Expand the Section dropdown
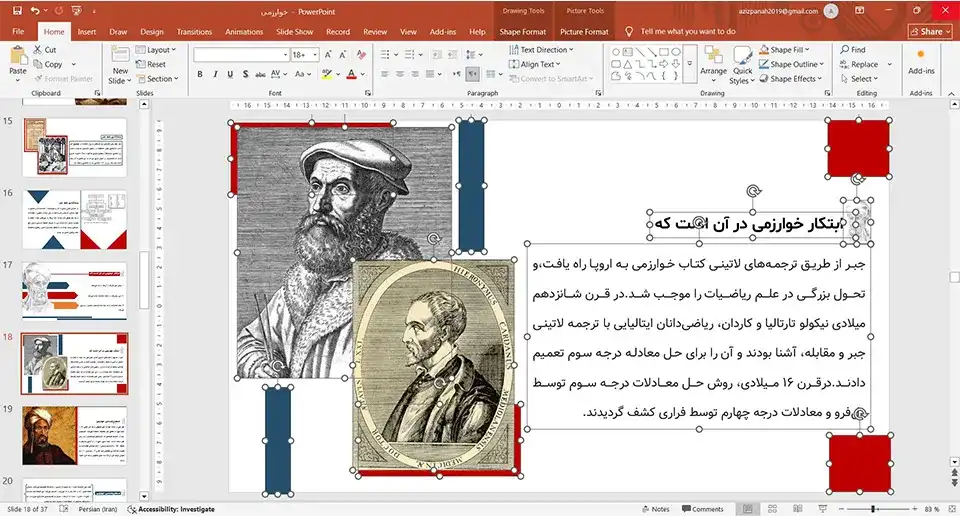The height and width of the screenshot is (516, 960). click(158, 79)
